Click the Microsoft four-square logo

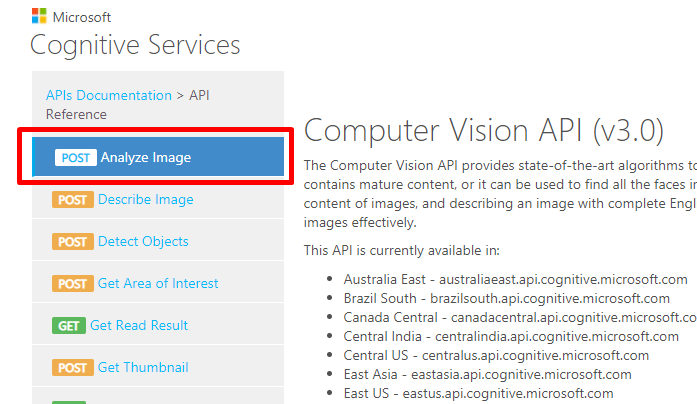tap(39, 17)
